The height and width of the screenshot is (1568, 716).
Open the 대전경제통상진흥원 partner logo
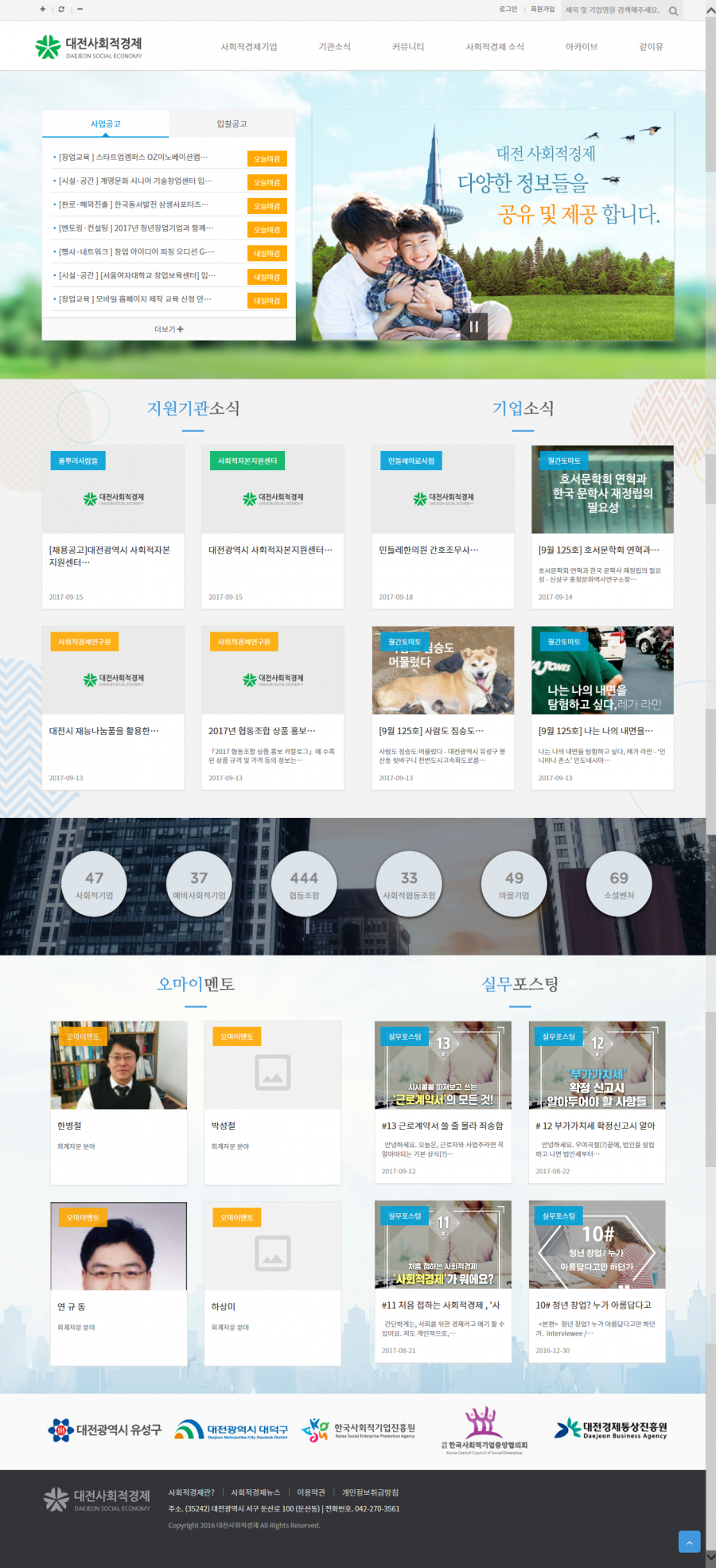click(611, 1430)
